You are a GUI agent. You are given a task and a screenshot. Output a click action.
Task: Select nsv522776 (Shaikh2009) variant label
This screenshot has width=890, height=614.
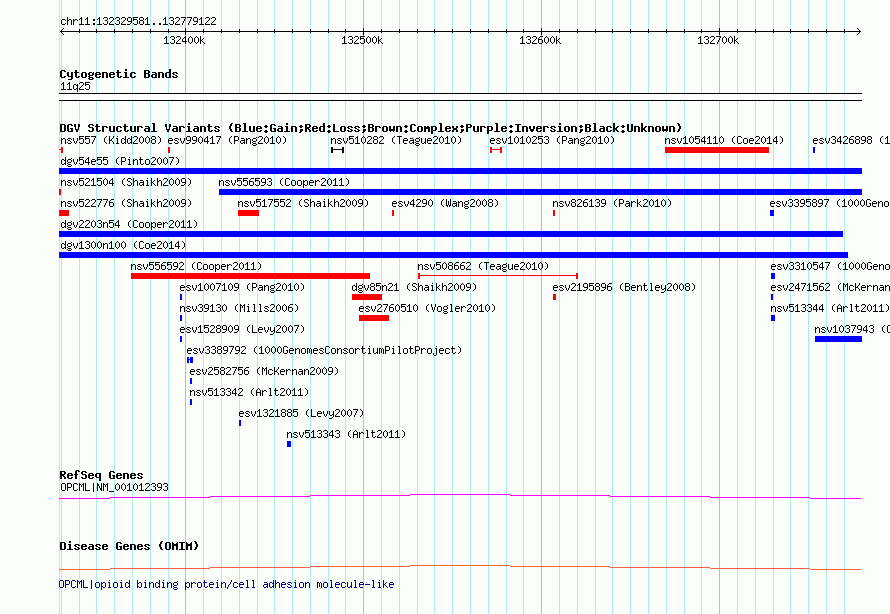coord(126,203)
